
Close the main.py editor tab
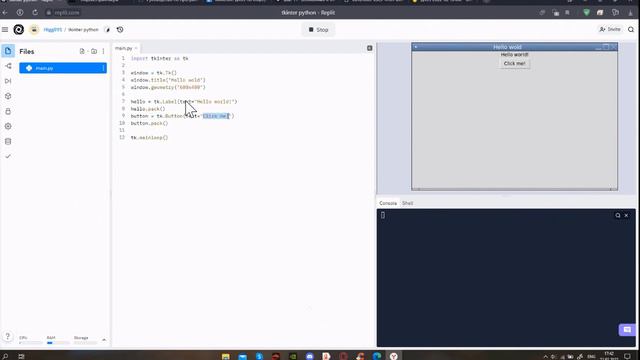click(136, 48)
